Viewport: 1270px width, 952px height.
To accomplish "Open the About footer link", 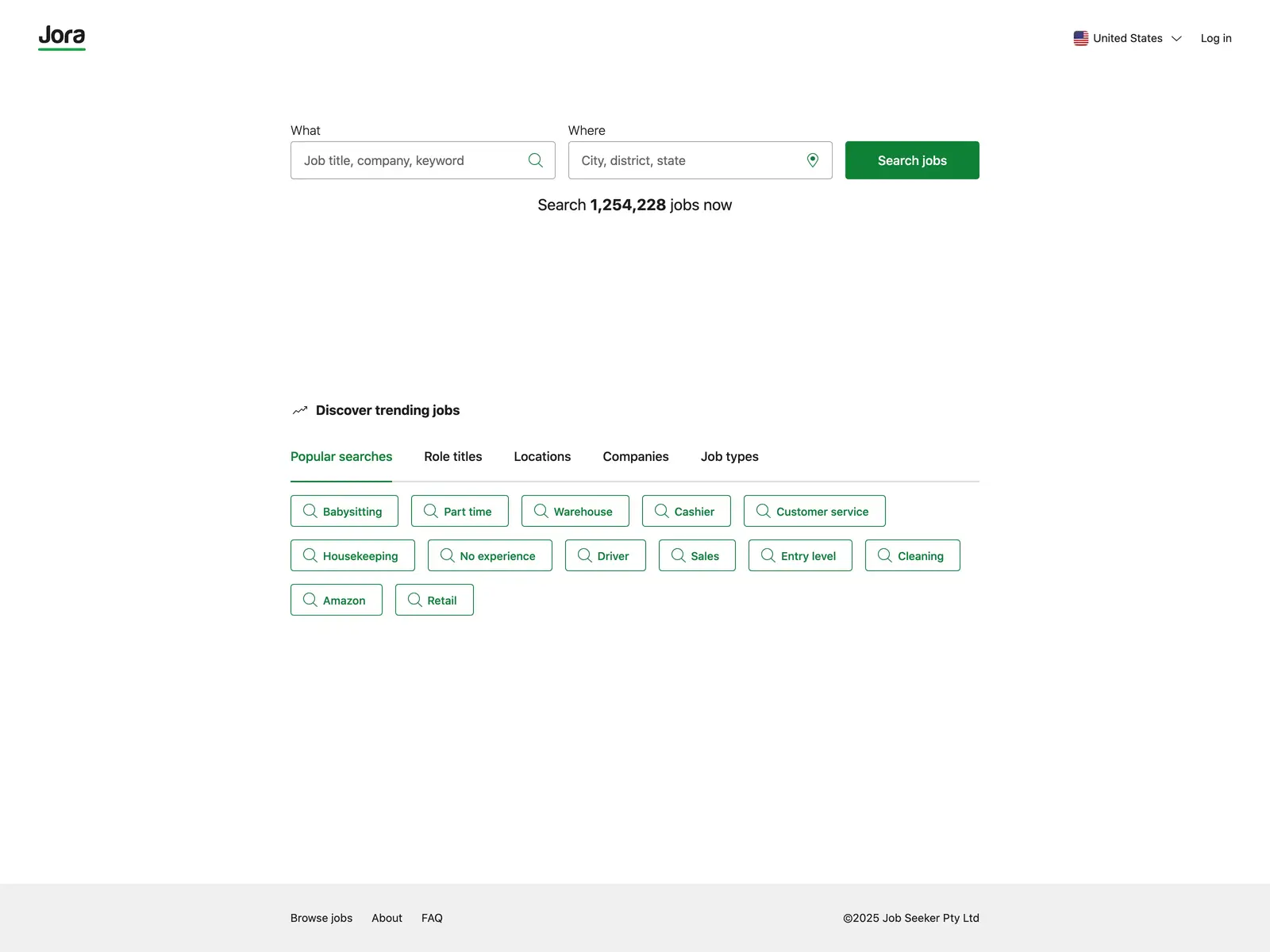I will click(387, 918).
